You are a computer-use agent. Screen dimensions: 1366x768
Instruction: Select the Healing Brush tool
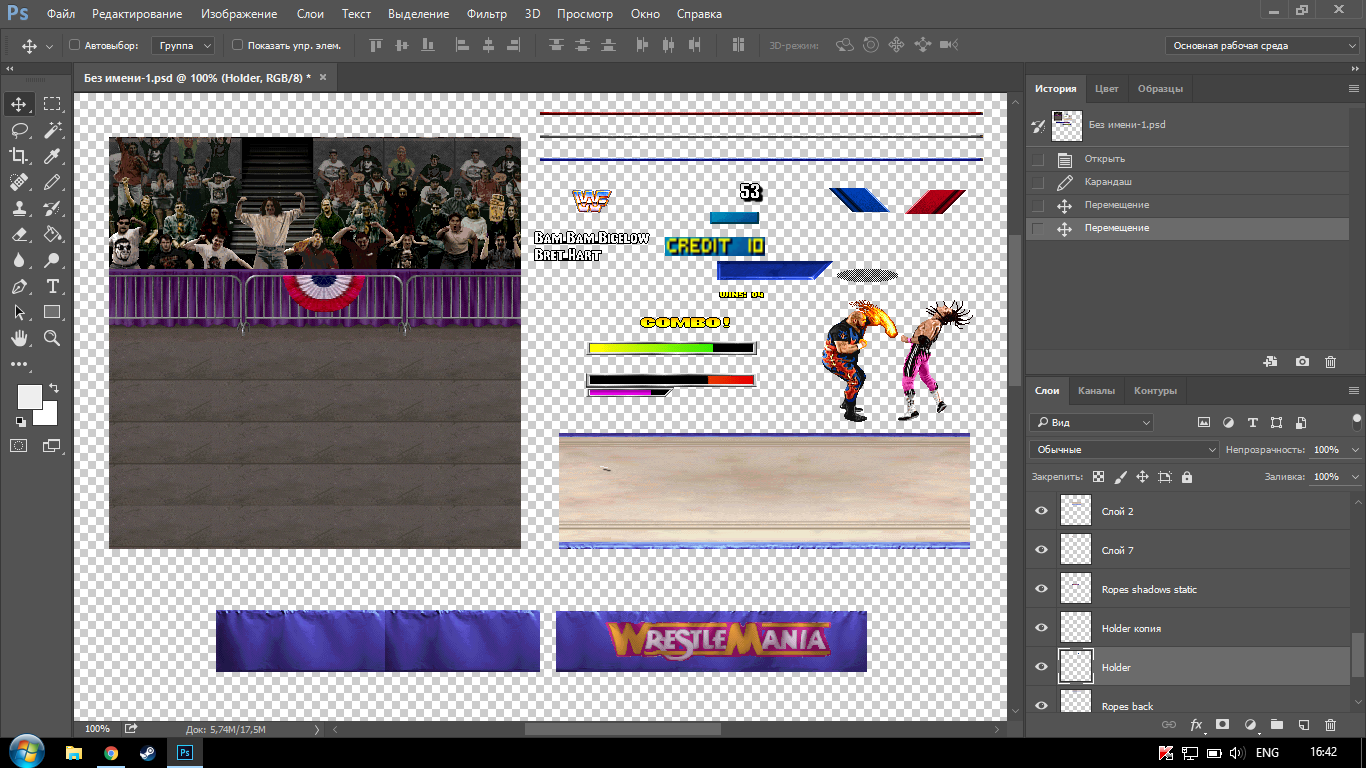(19, 182)
